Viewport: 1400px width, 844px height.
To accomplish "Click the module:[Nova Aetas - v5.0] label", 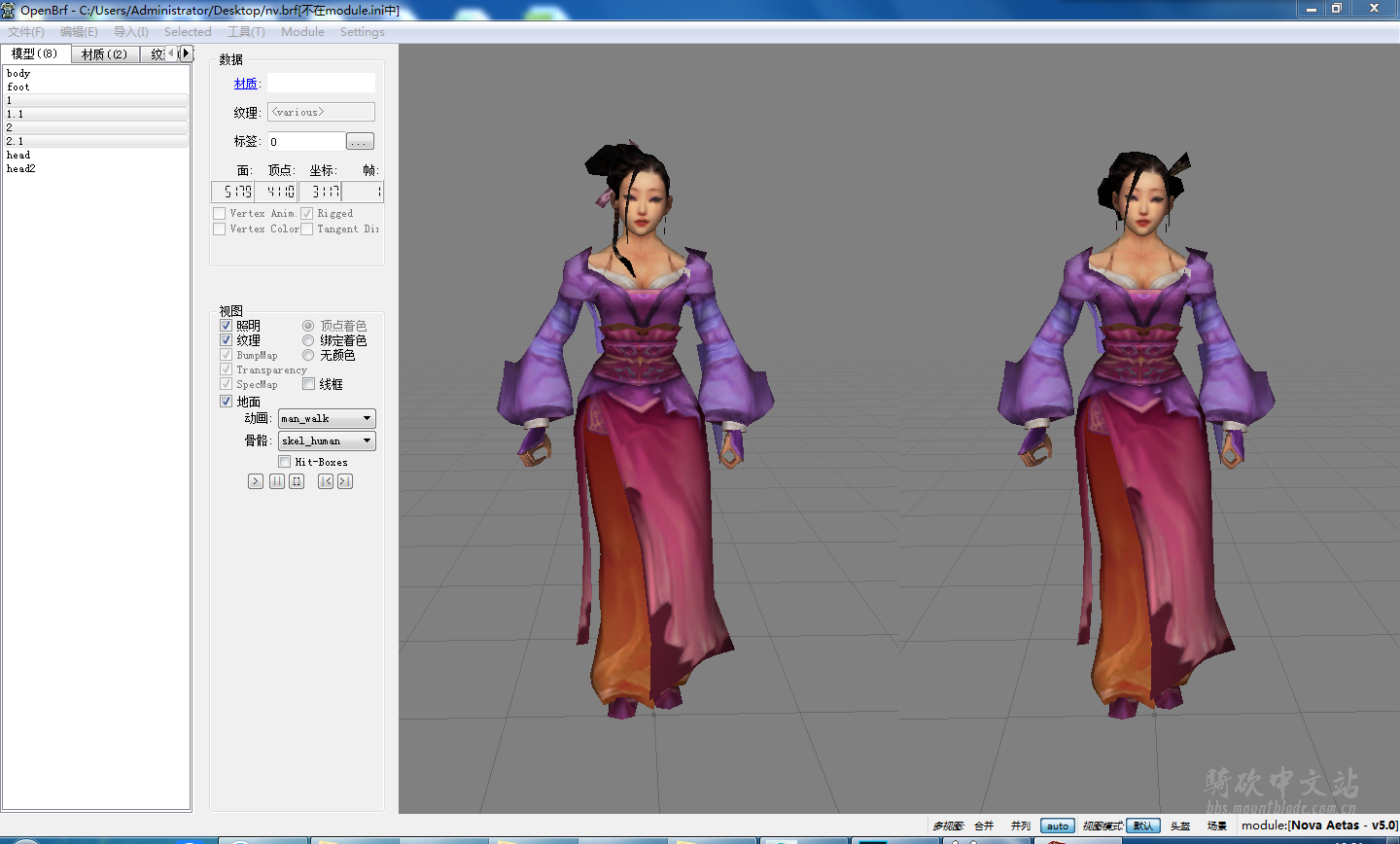I will (x=1319, y=826).
